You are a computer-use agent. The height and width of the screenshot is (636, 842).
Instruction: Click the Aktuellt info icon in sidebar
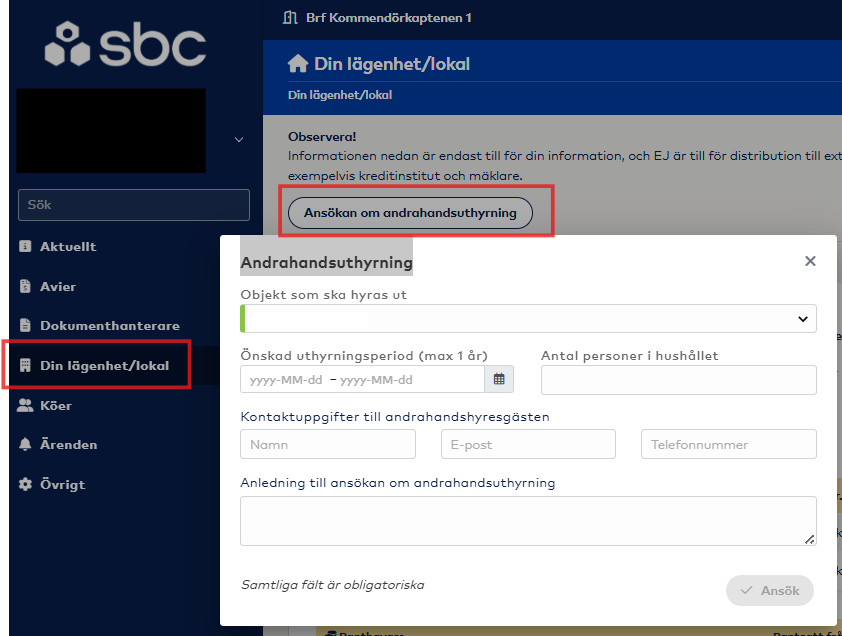pos(26,246)
